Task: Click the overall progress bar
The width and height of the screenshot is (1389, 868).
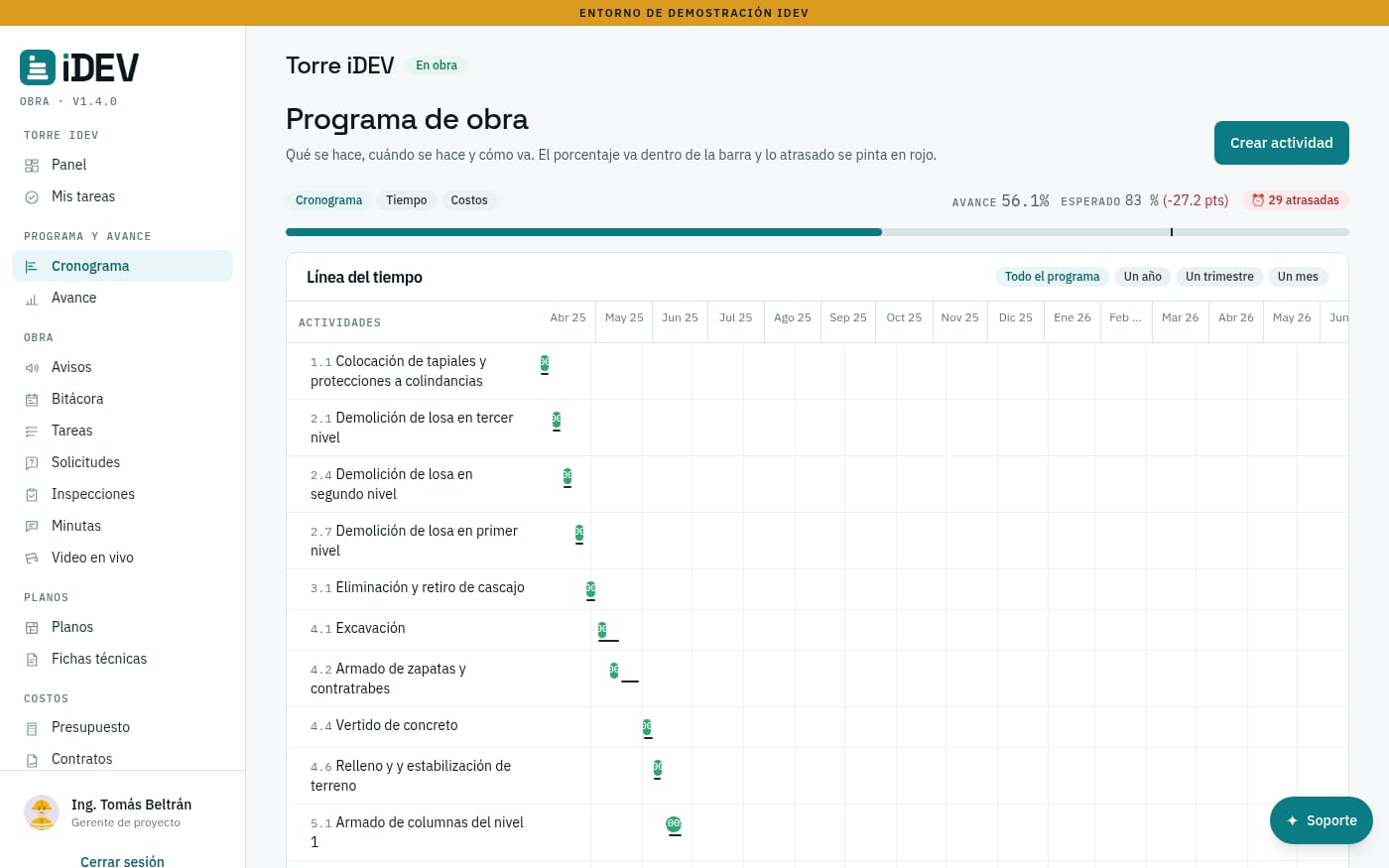Action: (x=818, y=232)
